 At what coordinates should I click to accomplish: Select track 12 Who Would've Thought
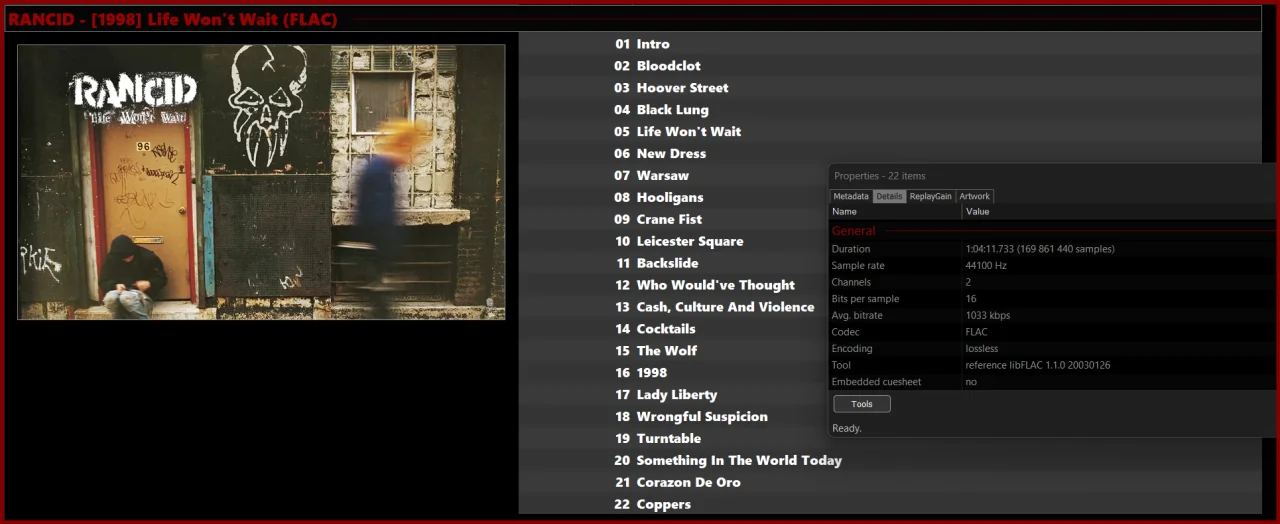pyautogui.click(x=673, y=286)
